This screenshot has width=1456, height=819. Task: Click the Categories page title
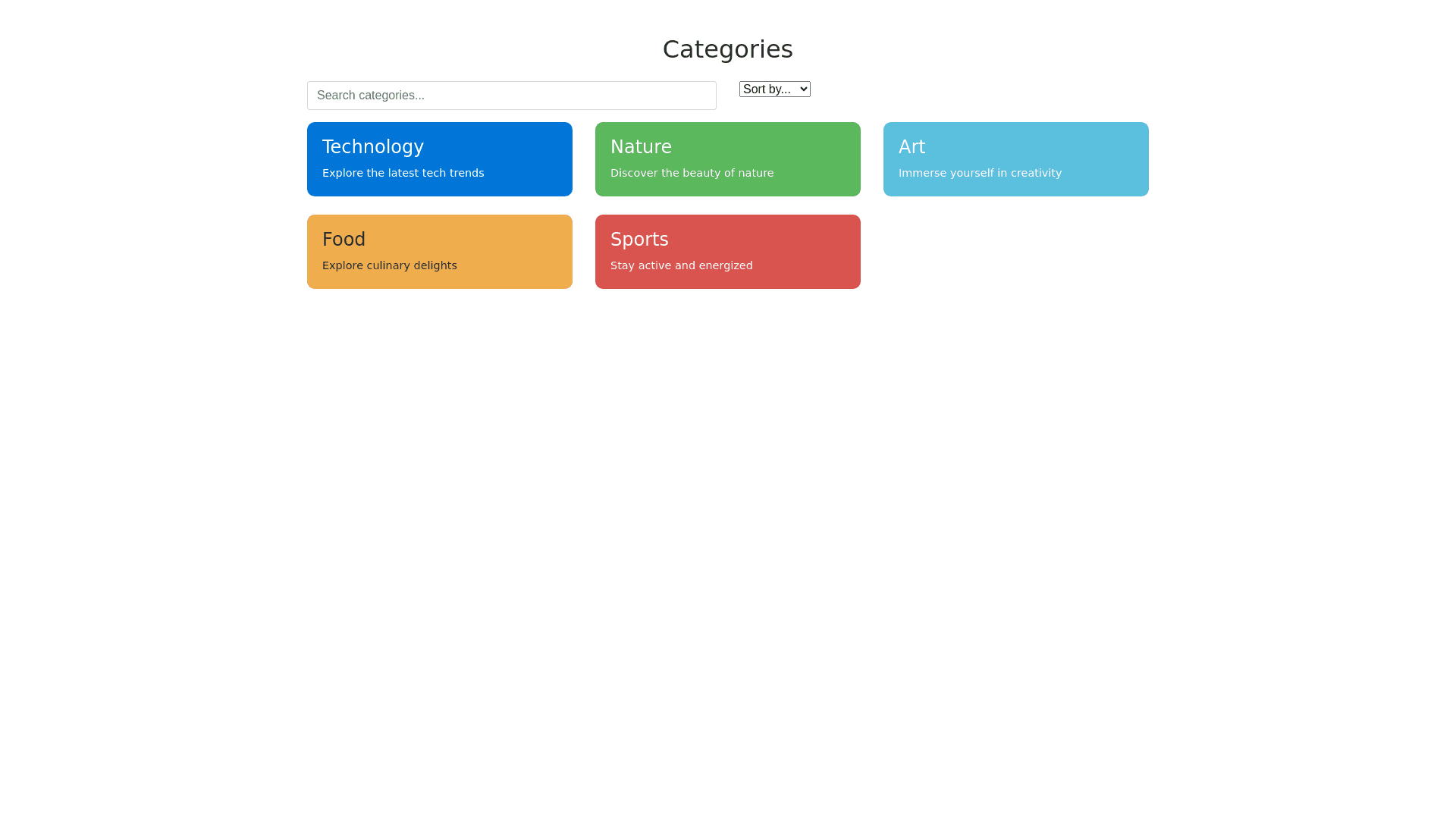pyautogui.click(x=727, y=49)
